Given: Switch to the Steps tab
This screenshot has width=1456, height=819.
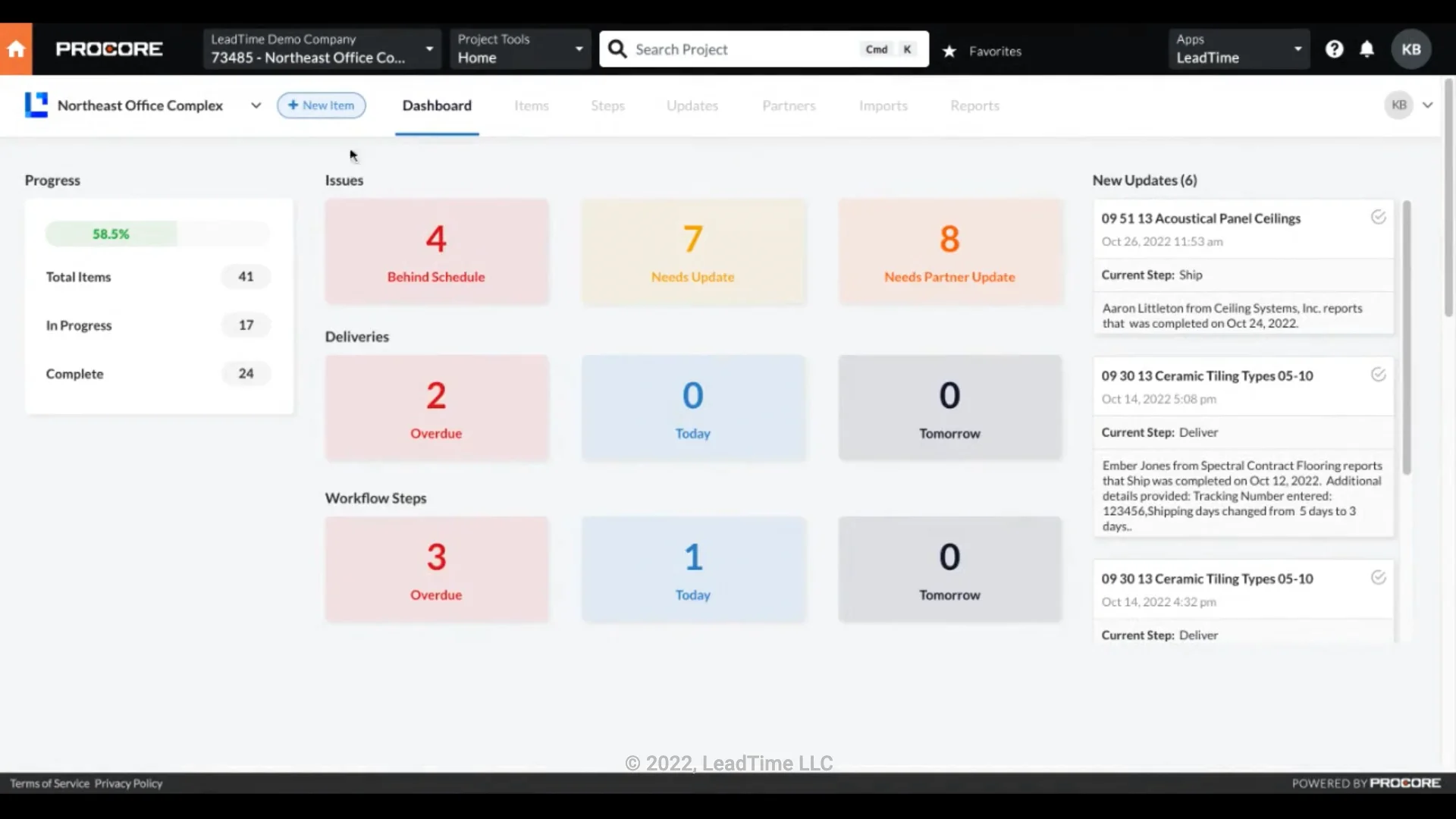Looking at the screenshot, I should tap(607, 105).
